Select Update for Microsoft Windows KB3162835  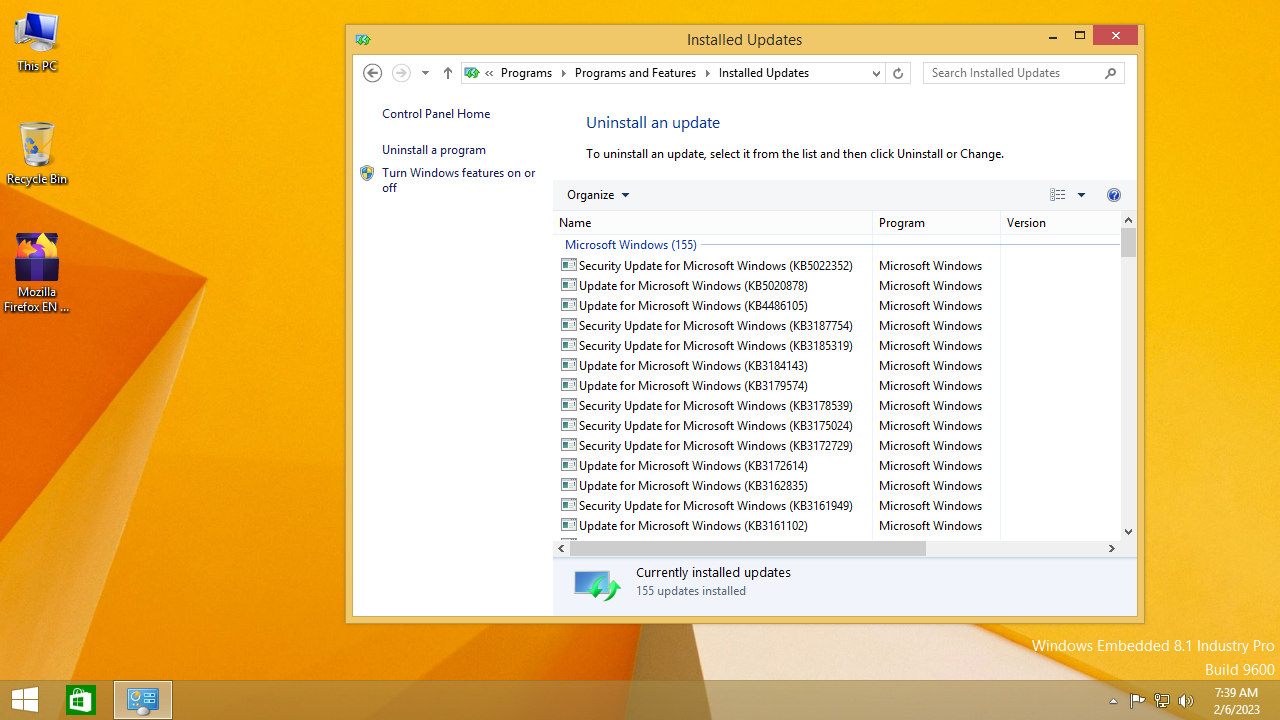tap(838, 485)
